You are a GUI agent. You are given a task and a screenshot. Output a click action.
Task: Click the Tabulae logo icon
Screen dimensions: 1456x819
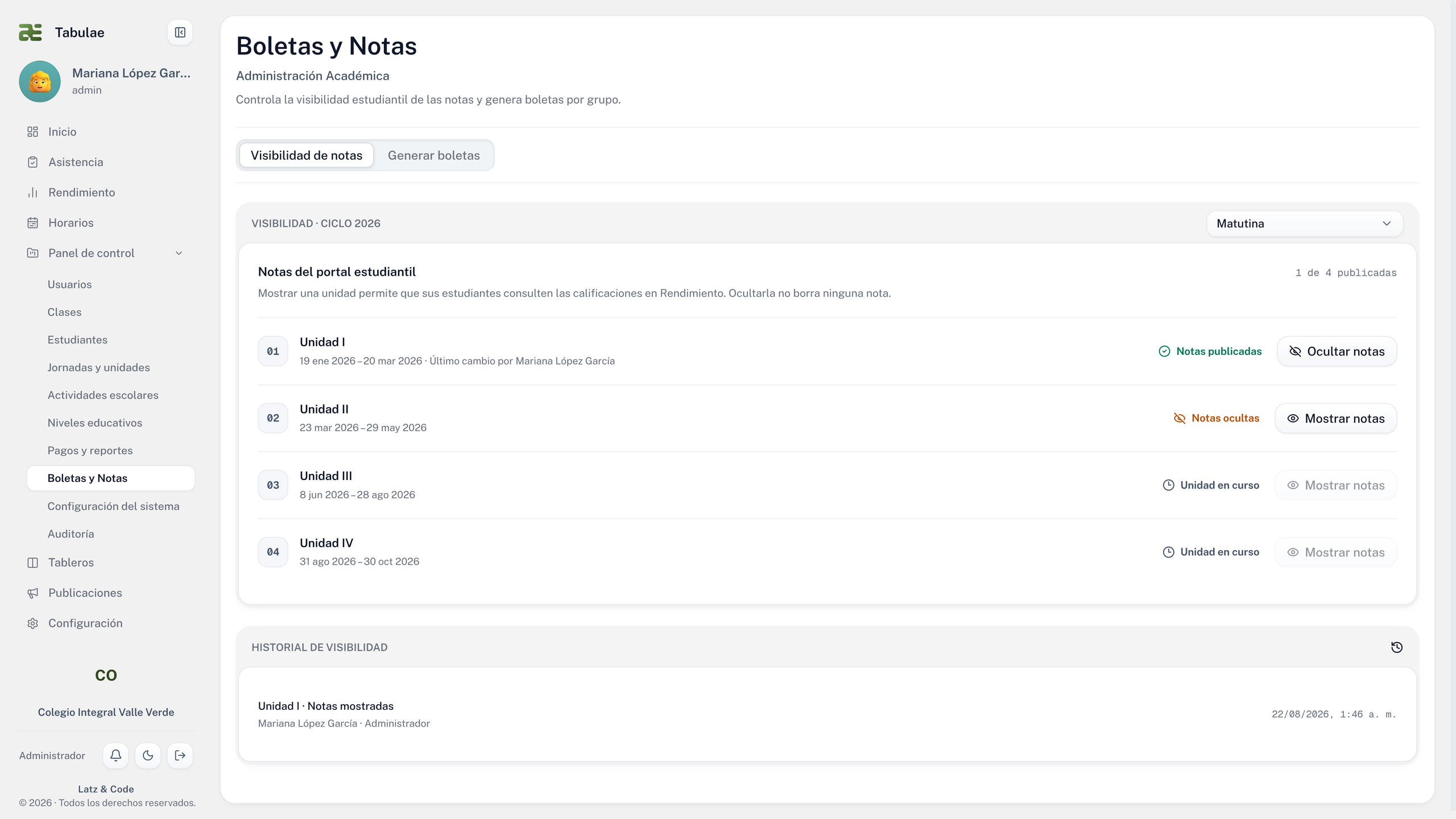(x=30, y=32)
